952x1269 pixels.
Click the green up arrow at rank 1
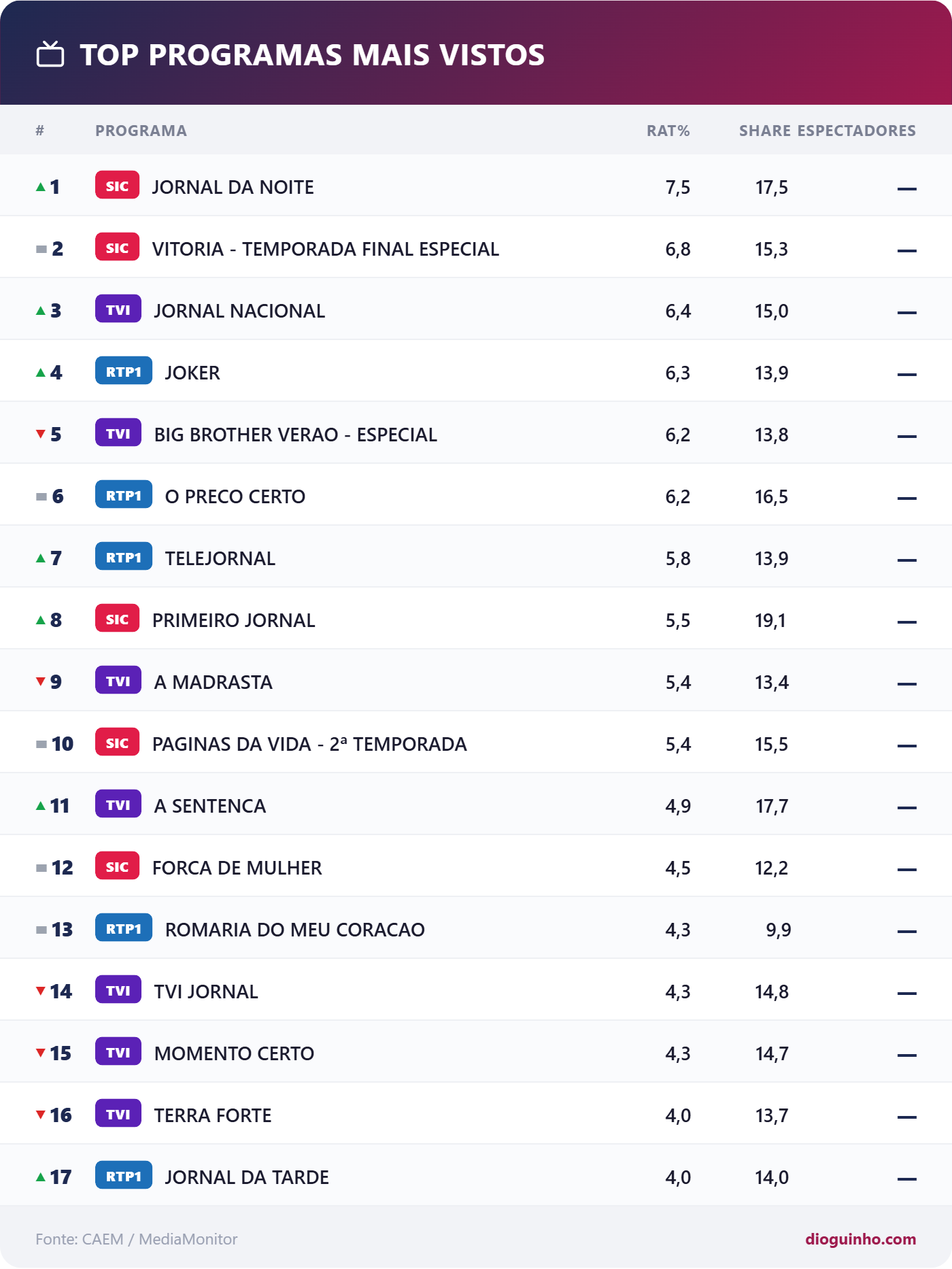[x=41, y=186]
